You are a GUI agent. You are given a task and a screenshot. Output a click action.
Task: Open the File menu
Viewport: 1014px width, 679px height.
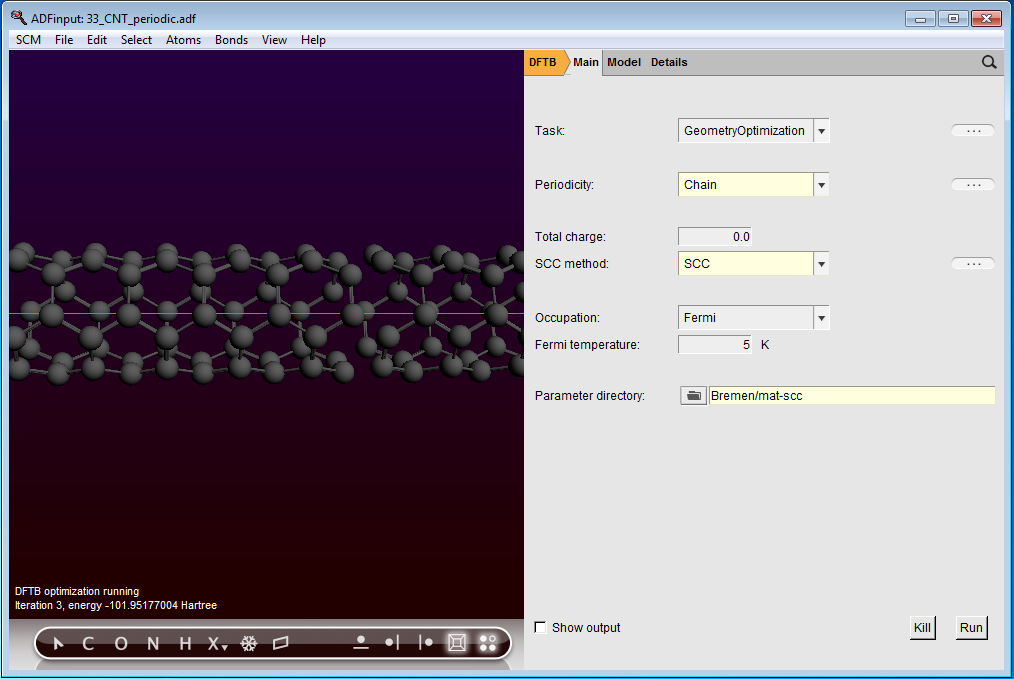point(64,40)
